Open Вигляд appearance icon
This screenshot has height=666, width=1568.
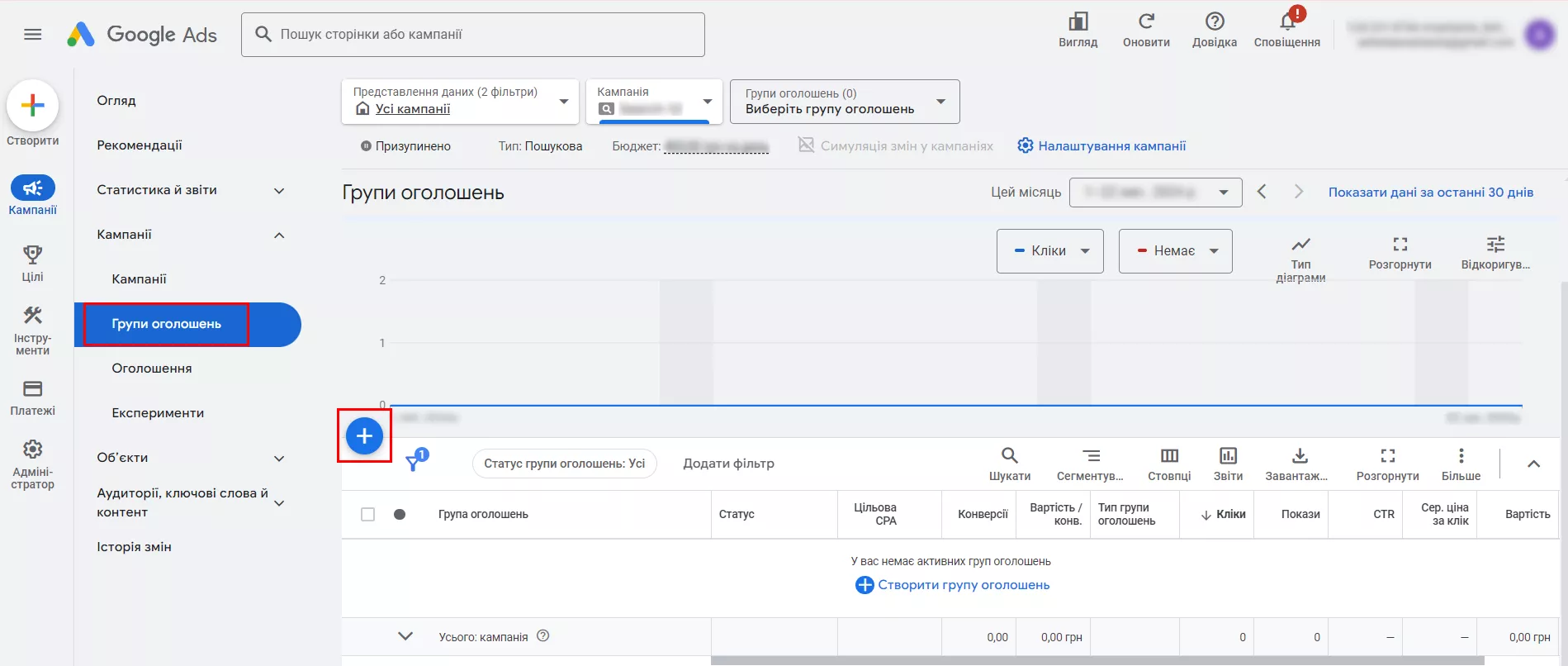(x=1078, y=21)
